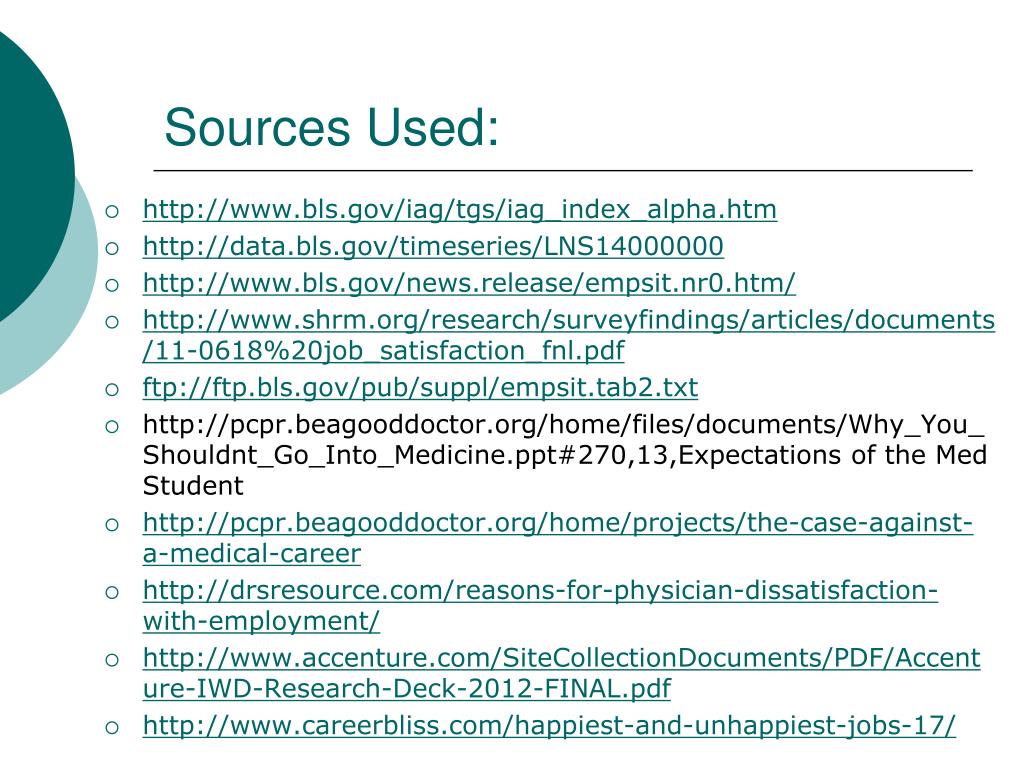Click the bullet beside the drsresource.com link
The image size is (1024, 768).
(x=112, y=592)
